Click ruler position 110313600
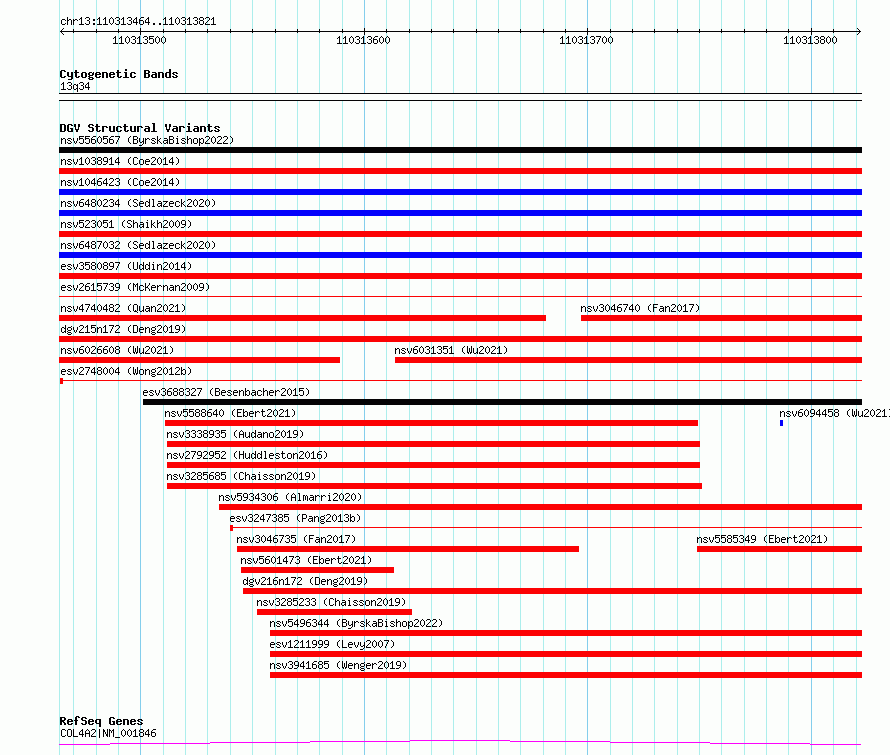 coord(363,40)
